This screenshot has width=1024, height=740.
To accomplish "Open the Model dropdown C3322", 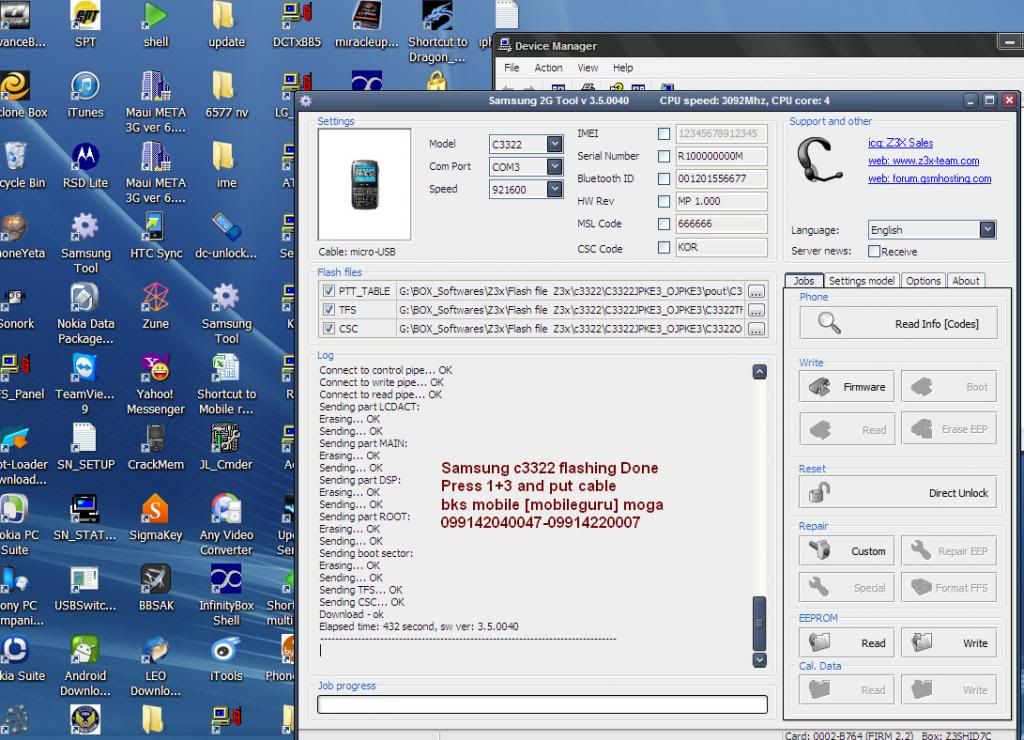I will [x=554, y=144].
